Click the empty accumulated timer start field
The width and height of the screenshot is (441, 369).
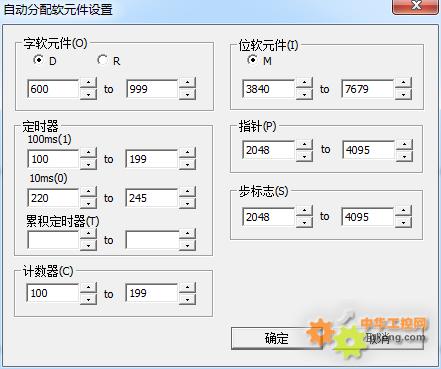(x=53, y=240)
